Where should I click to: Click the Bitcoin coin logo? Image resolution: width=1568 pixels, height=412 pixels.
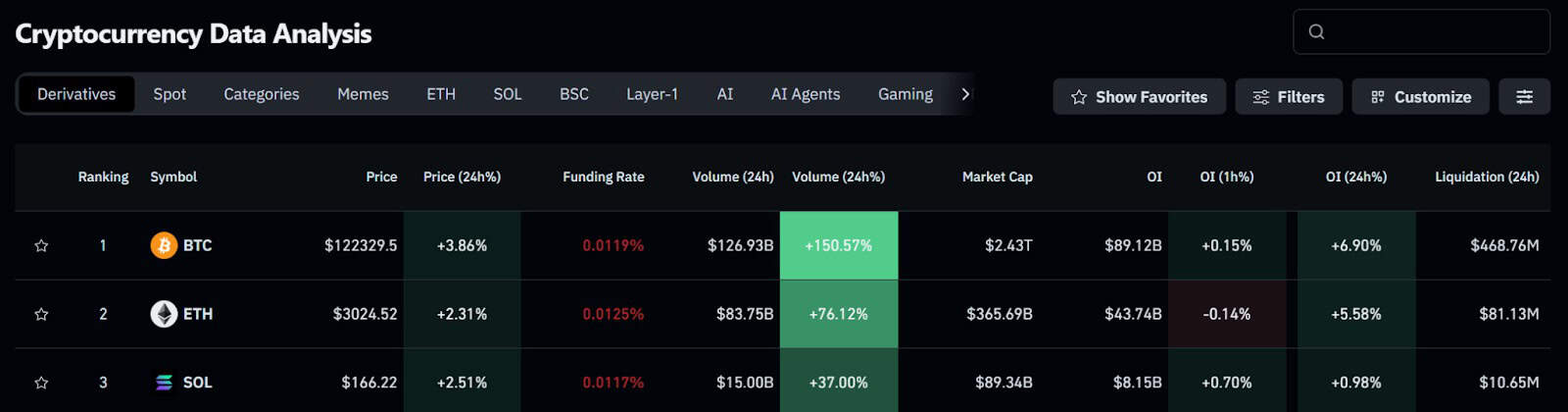(x=164, y=245)
